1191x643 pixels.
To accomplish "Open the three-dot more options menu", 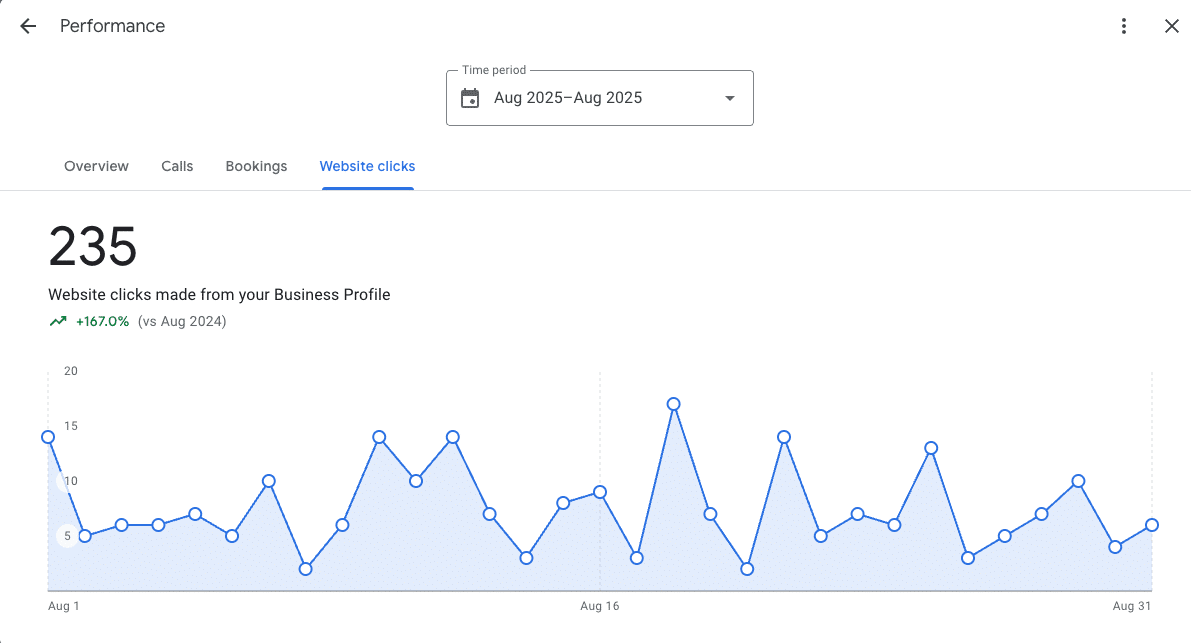I will tap(1125, 27).
